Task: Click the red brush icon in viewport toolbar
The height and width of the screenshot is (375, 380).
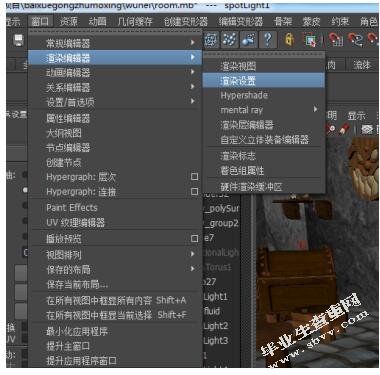Action: pos(344,129)
